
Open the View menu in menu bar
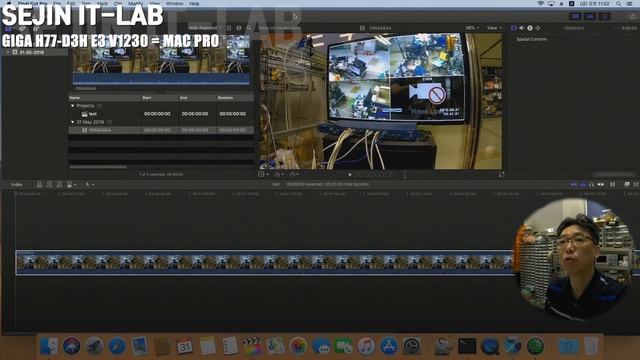(154, 3)
